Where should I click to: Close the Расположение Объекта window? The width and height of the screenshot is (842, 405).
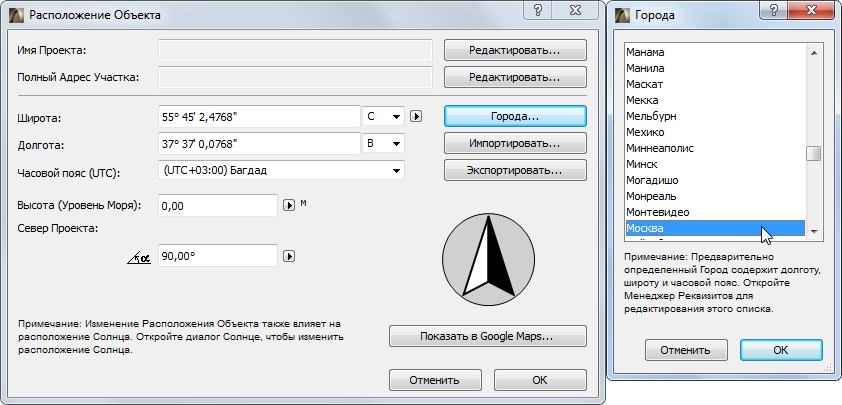[x=574, y=11]
